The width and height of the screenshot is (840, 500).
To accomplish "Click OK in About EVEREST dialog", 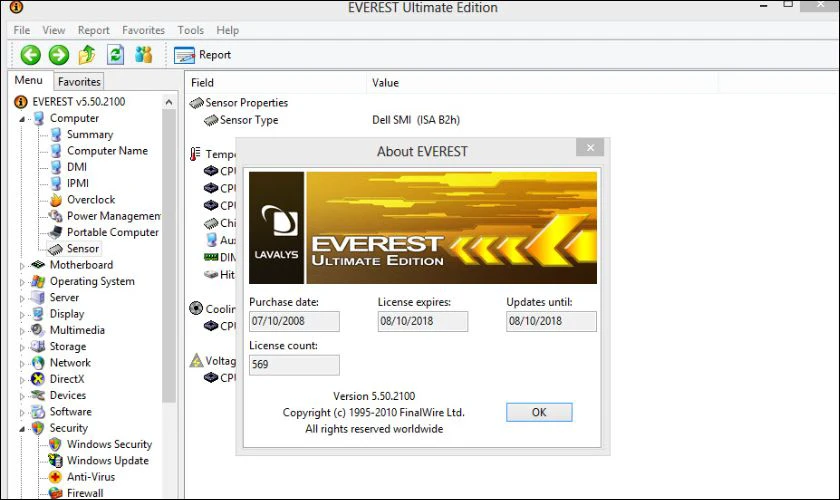I will click(x=539, y=412).
